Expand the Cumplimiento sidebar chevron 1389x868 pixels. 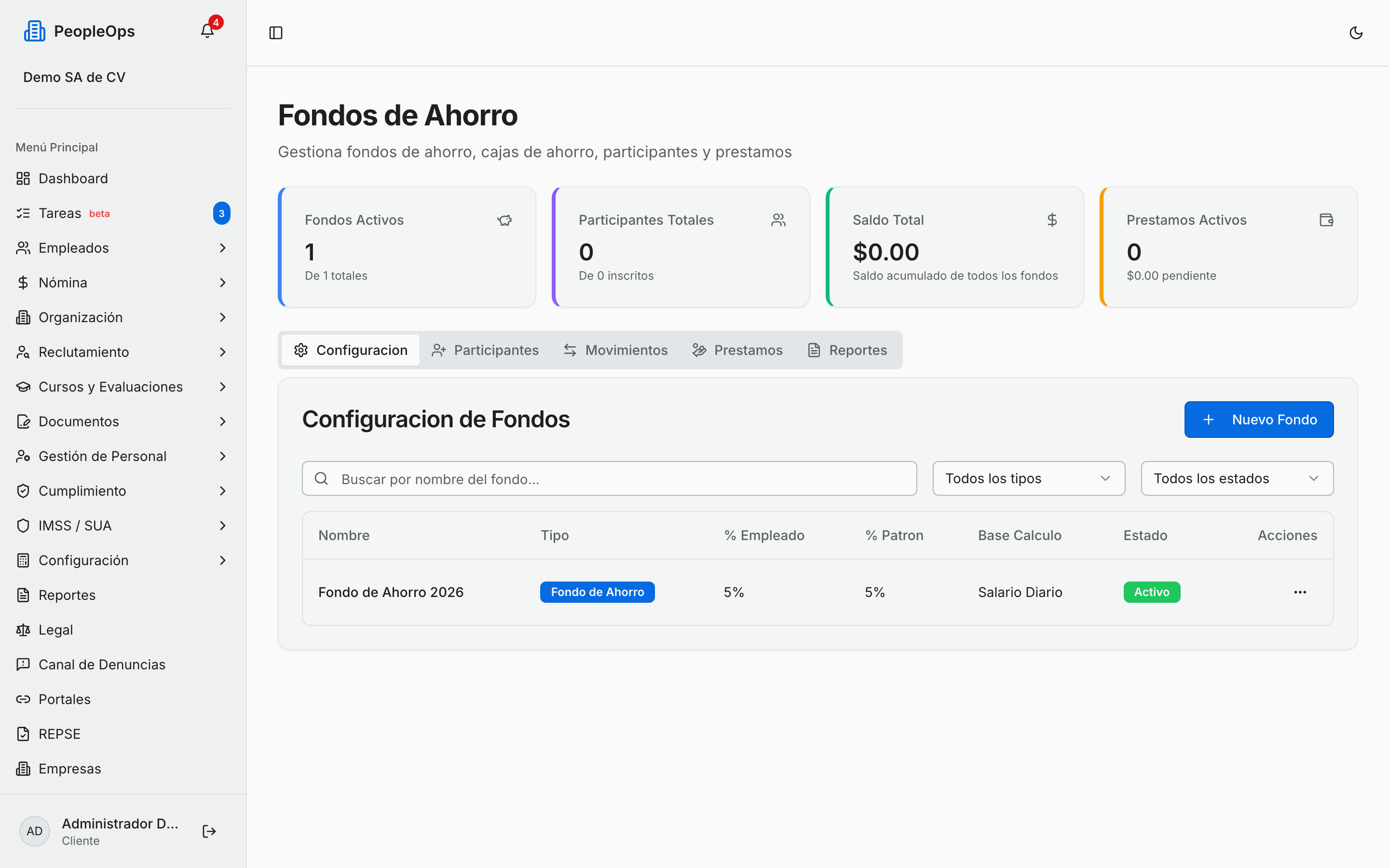click(x=223, y=491)
